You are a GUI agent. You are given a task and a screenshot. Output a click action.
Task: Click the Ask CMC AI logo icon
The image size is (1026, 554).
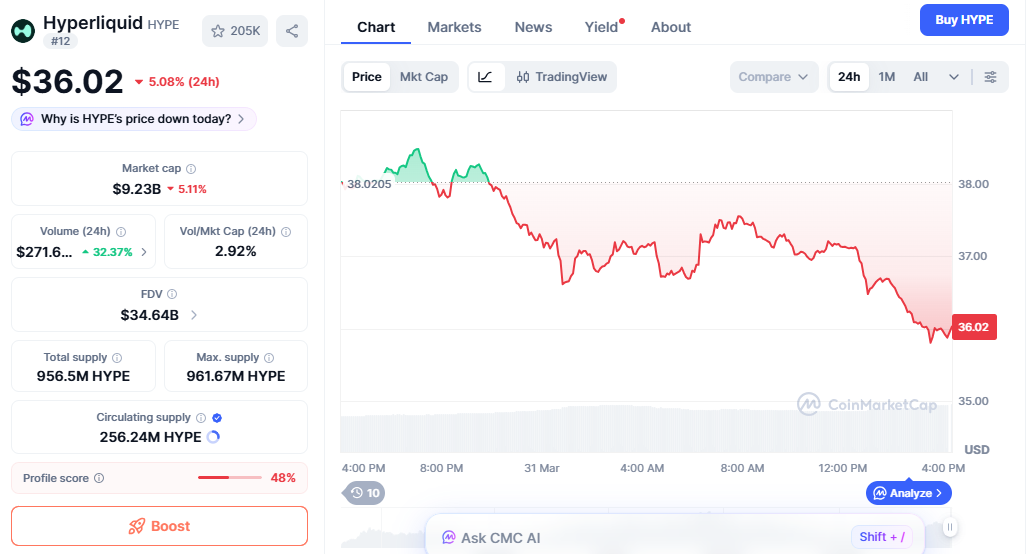click(x=448, y=538)
